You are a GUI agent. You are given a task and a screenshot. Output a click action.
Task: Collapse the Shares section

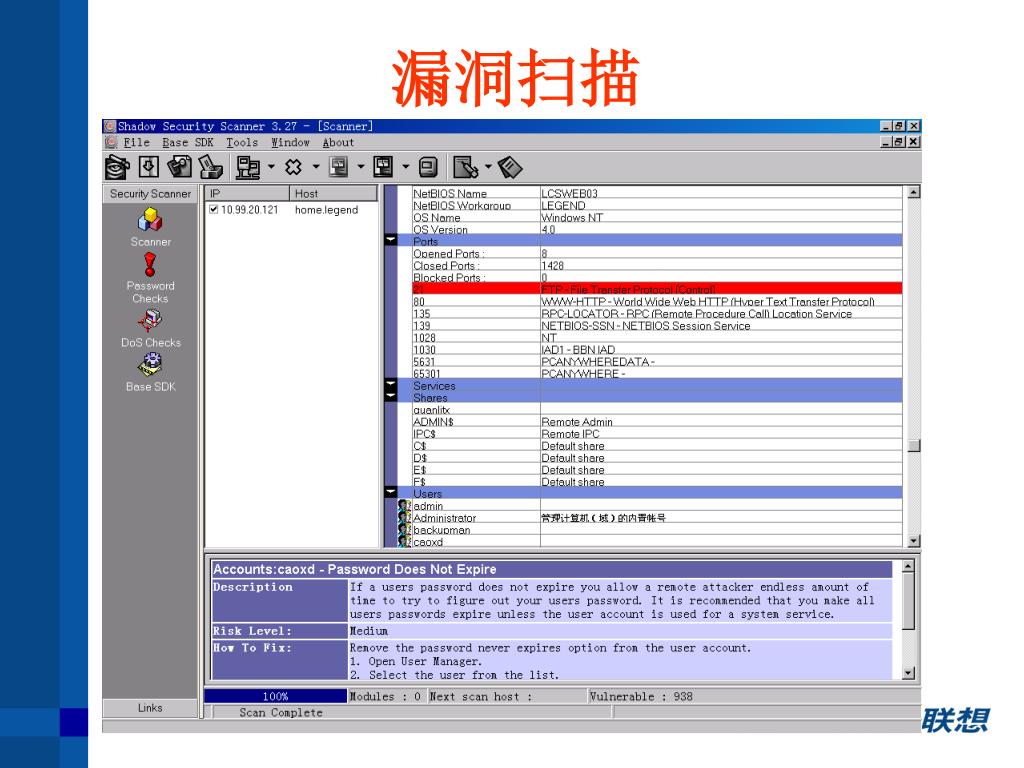391,396
